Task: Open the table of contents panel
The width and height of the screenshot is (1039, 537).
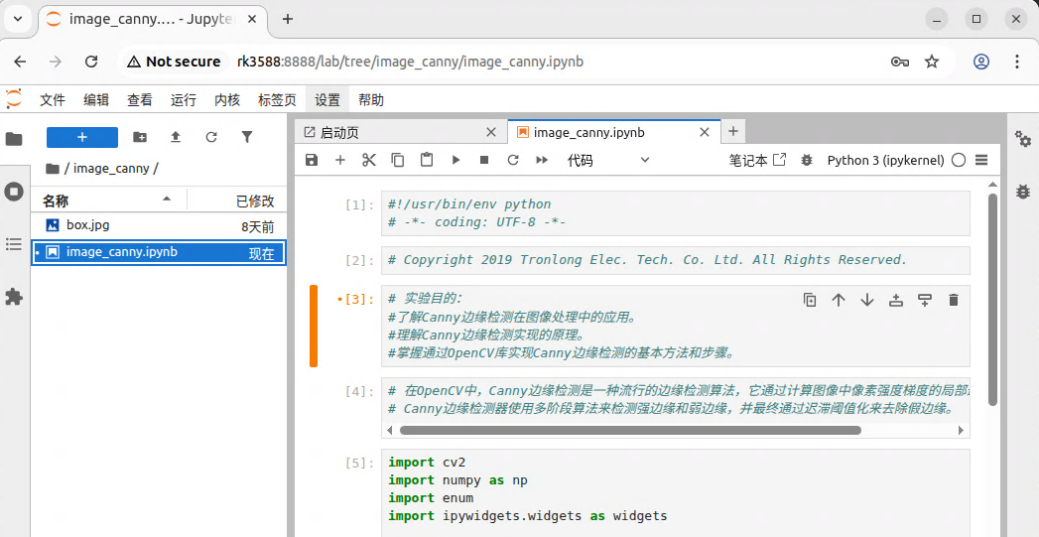Action: pyautogui.click(x=14, y=245)
